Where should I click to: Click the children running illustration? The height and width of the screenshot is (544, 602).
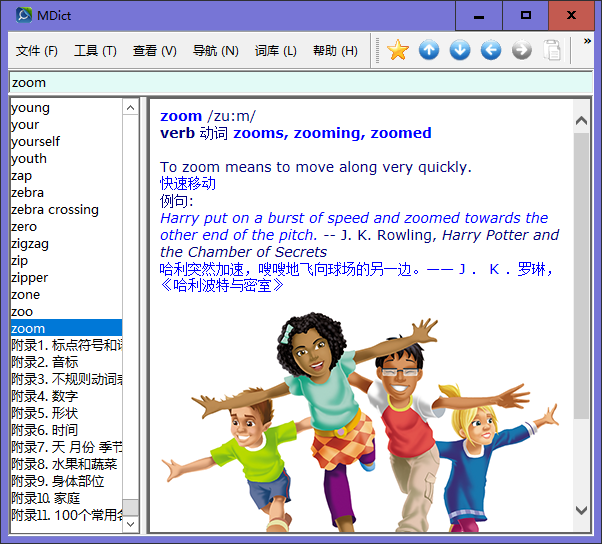[360, 420]
